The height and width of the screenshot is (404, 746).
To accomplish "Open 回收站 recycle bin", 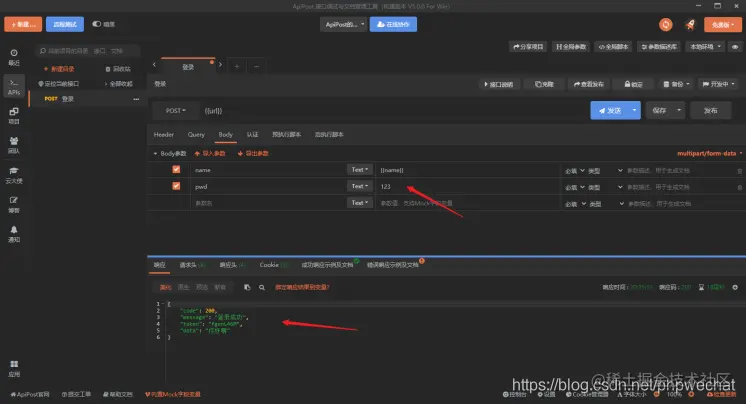I will [118, 69].
